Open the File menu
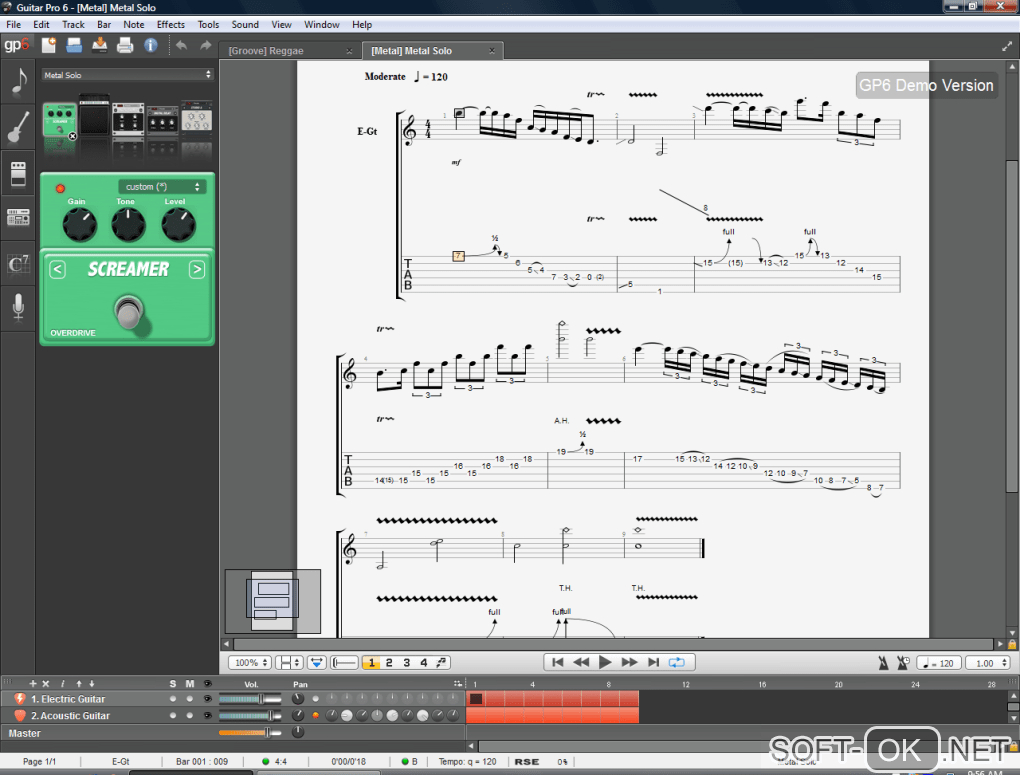Image resolution: width=1020 pixels, height=775 pixels. click(x=14, y=25)
